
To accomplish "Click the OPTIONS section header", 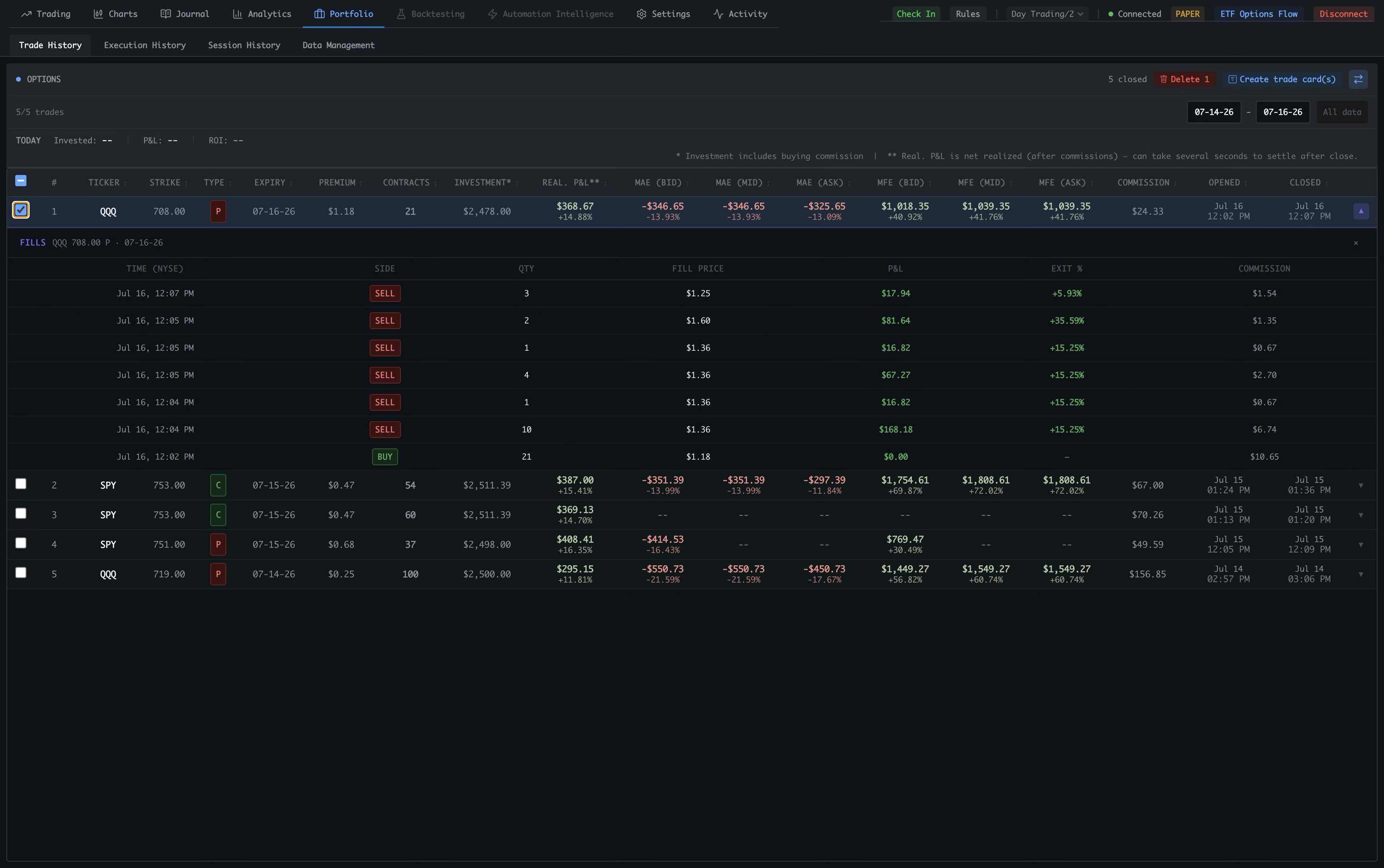I will (x=38, y=79).
